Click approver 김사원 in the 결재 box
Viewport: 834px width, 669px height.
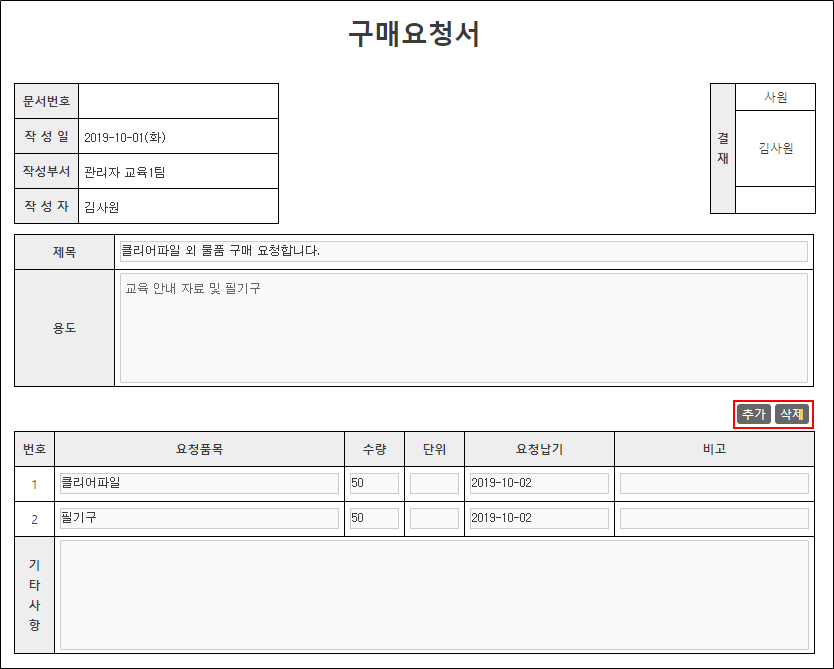[x=775, y=148]
